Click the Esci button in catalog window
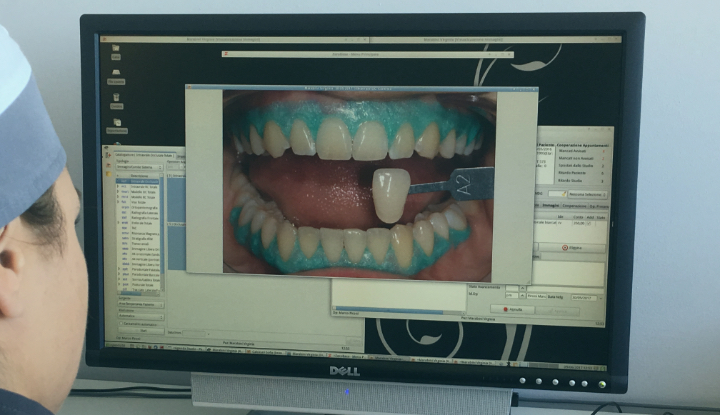 pyautogui.click(x=143, y=331)
